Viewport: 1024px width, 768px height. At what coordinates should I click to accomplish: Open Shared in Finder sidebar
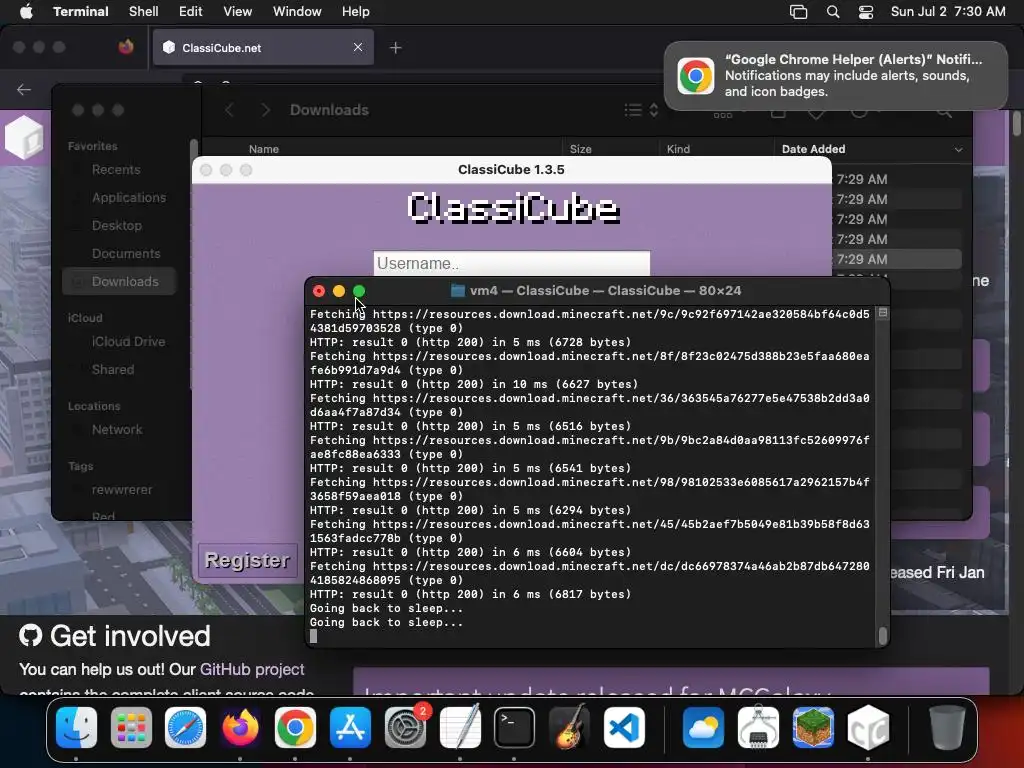[x=113, y=370]
